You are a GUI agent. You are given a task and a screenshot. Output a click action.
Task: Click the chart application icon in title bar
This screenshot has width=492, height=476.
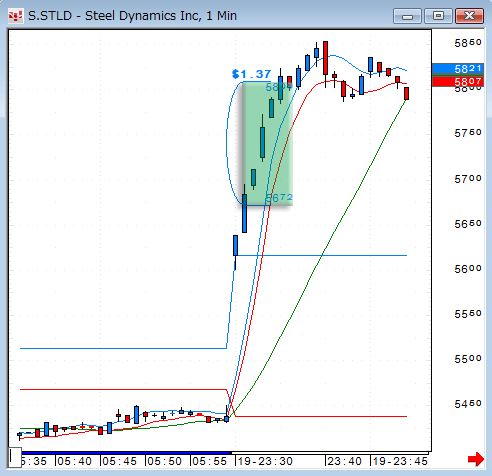[15, 16]
